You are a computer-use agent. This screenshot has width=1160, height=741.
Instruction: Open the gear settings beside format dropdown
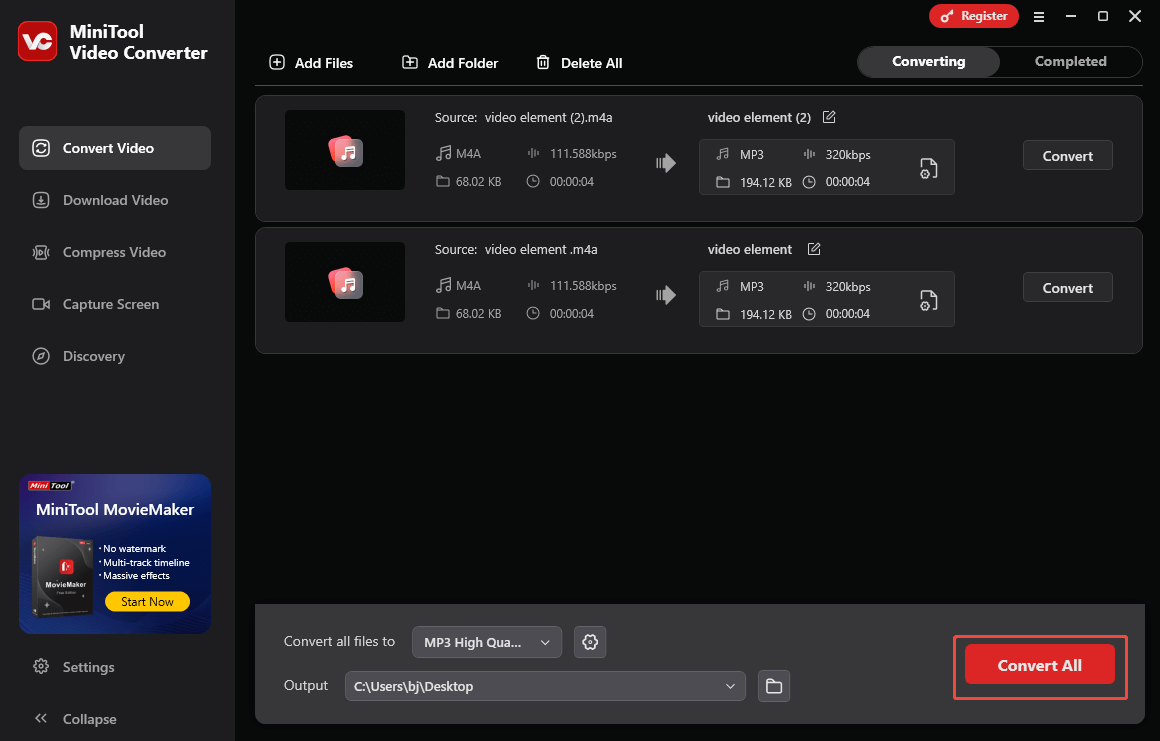tap(590, 642)
